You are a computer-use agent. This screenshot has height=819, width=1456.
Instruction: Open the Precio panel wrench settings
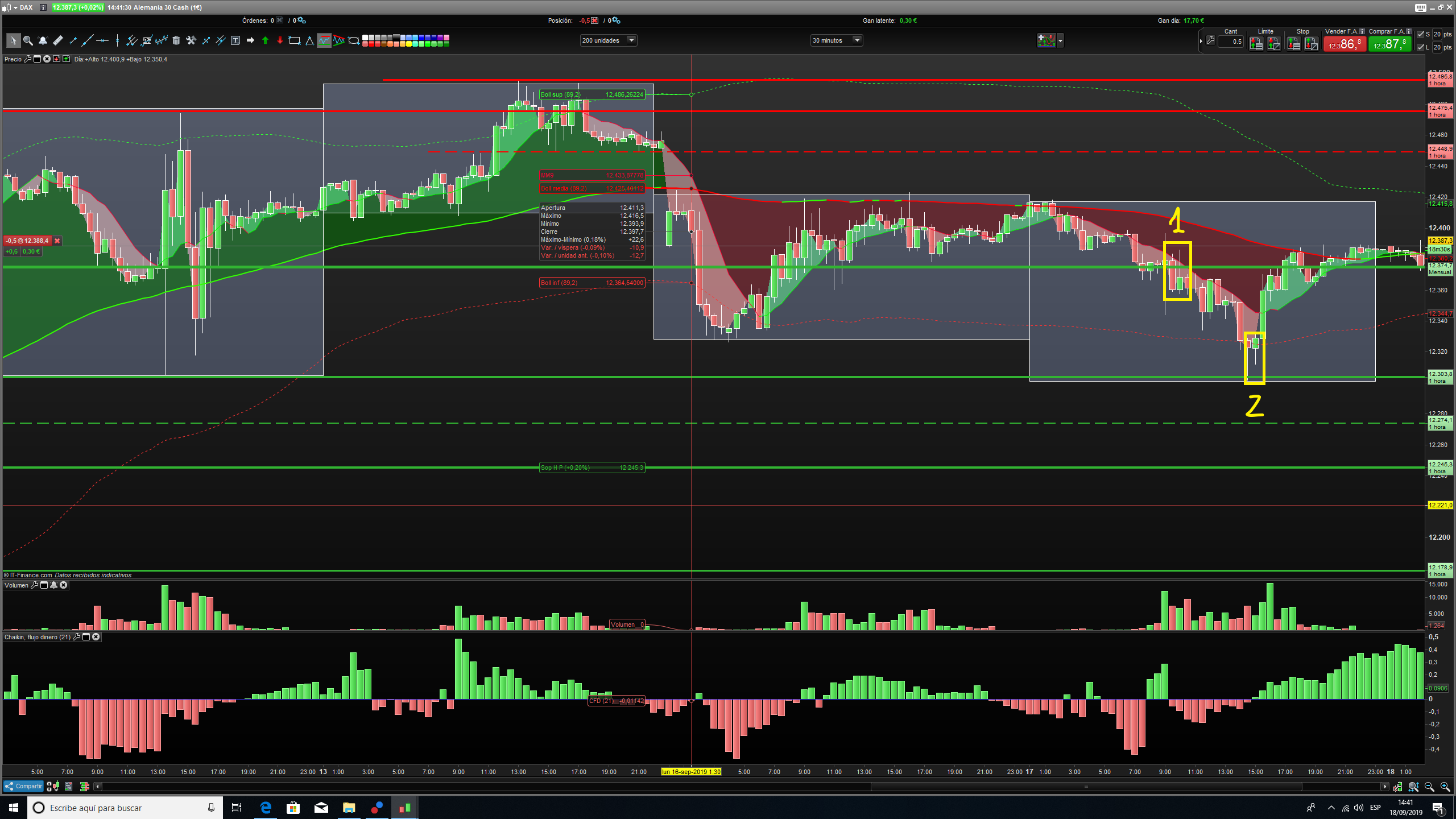coord(27,59)
